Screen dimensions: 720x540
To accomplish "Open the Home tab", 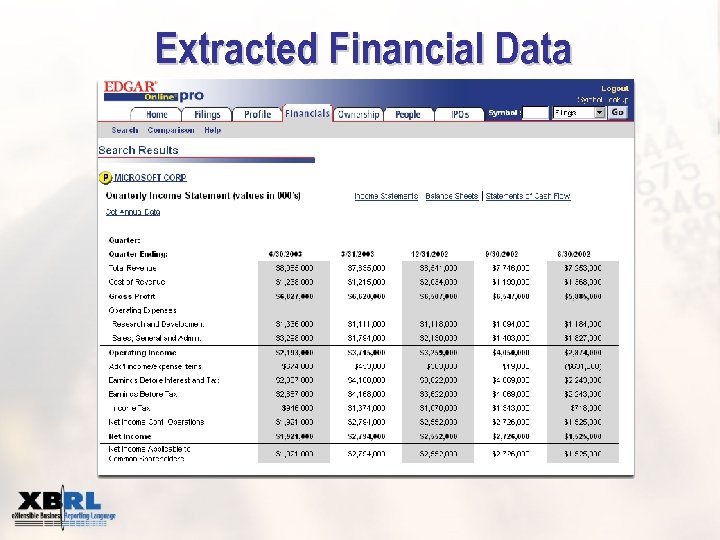I will tap(157, 114).
